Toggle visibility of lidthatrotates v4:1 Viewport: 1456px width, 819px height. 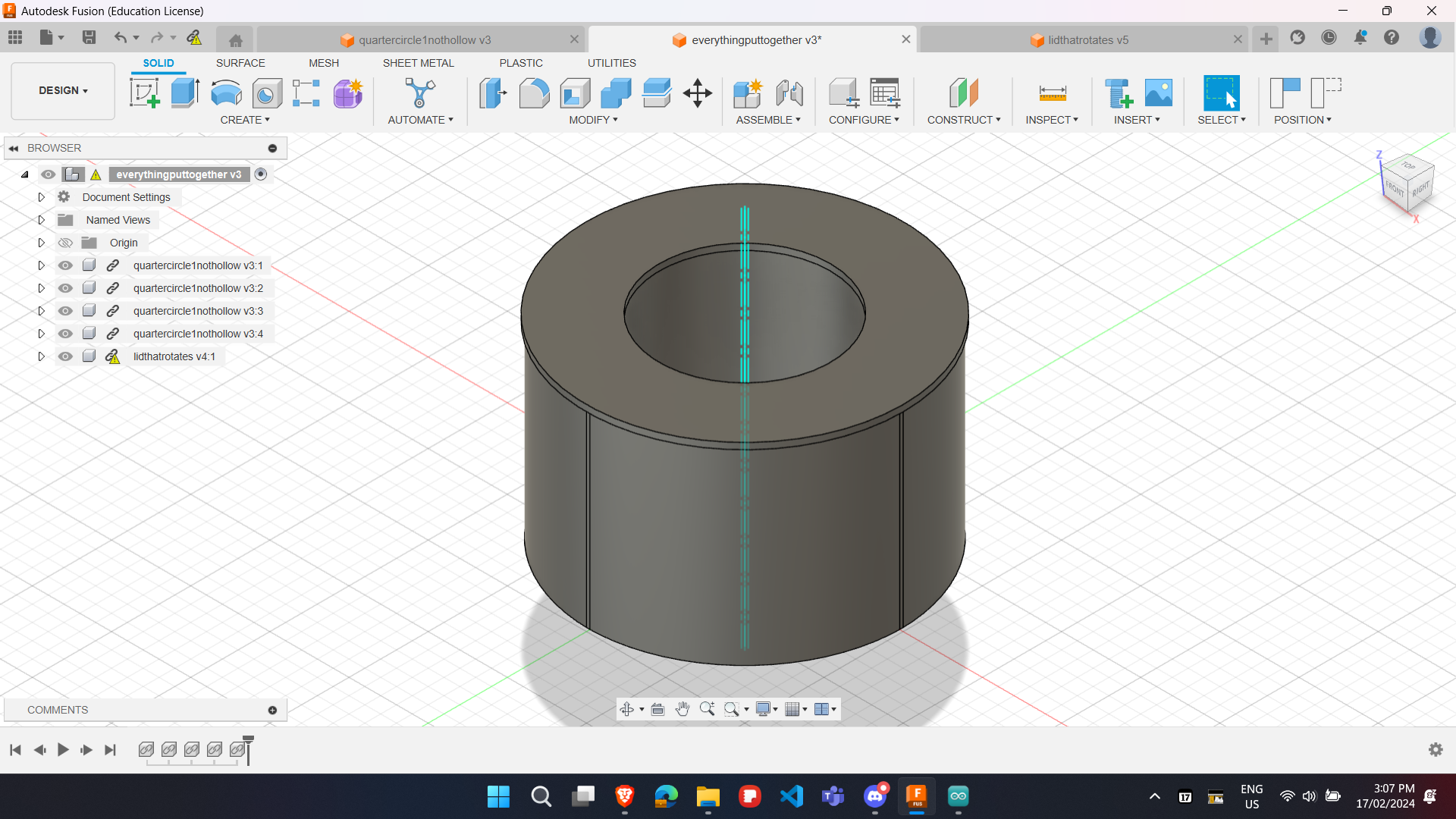pyautogui.click(x=66, y=356)
